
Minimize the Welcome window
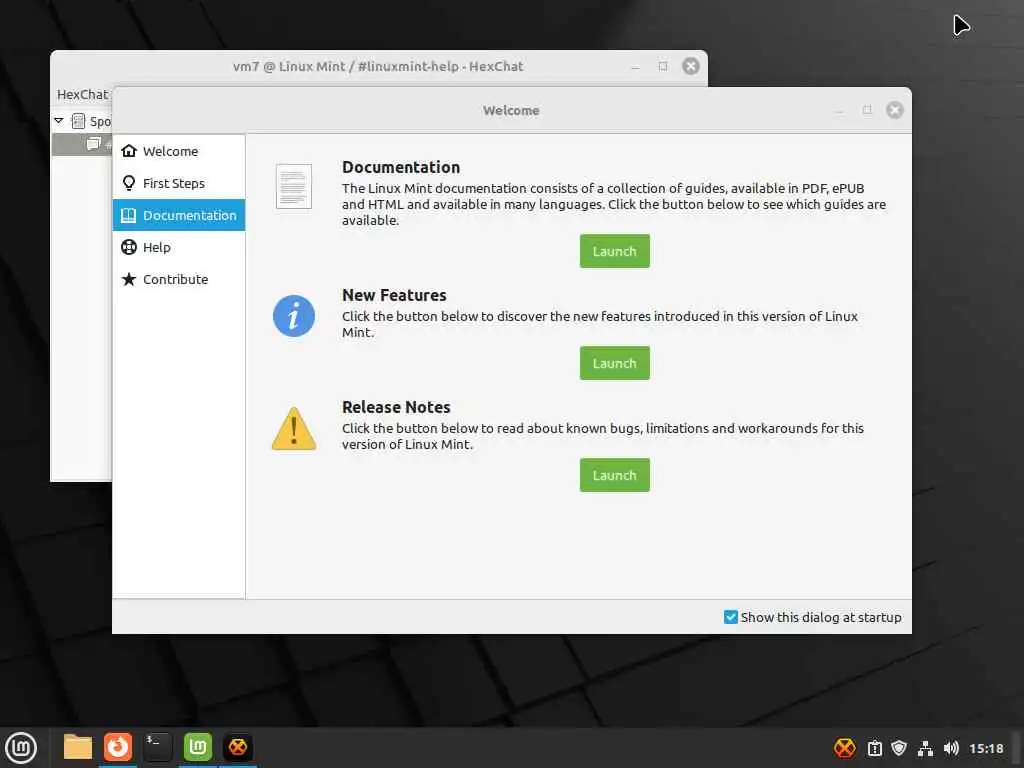click(839, 111)
